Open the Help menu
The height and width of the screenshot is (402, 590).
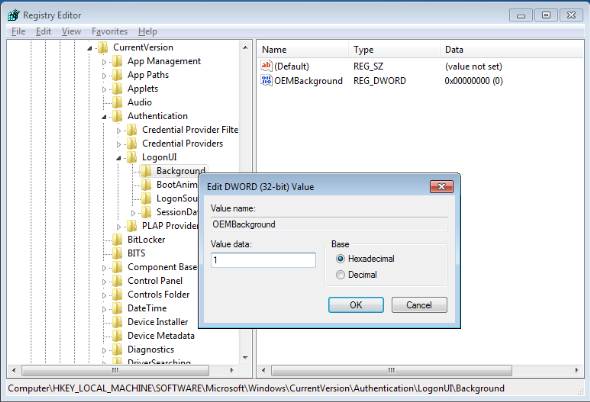click(x=148, y=32)
